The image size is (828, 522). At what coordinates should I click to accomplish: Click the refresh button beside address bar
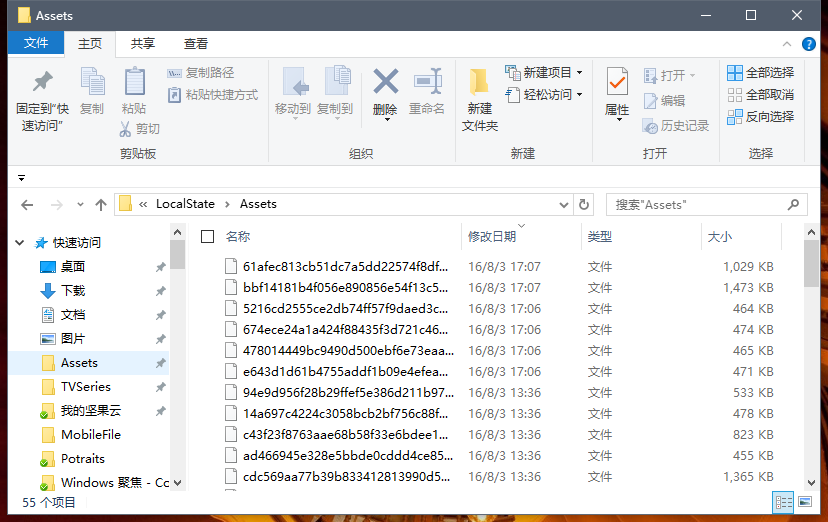[584, 204]
